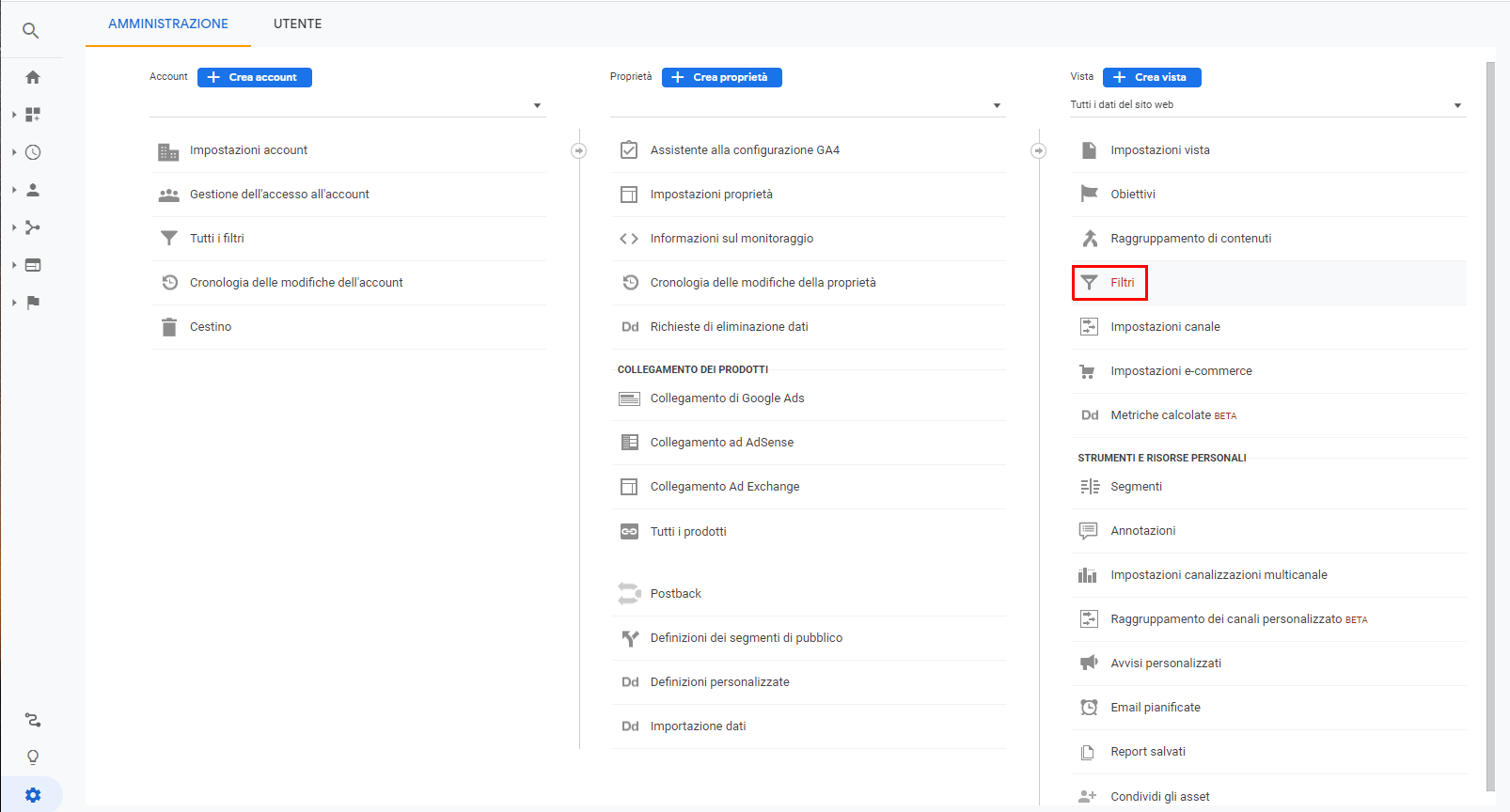The width and height of the screenshot is (1510, 812).
Task: Click the Crea vista button
Action: tap(1152, 77)
